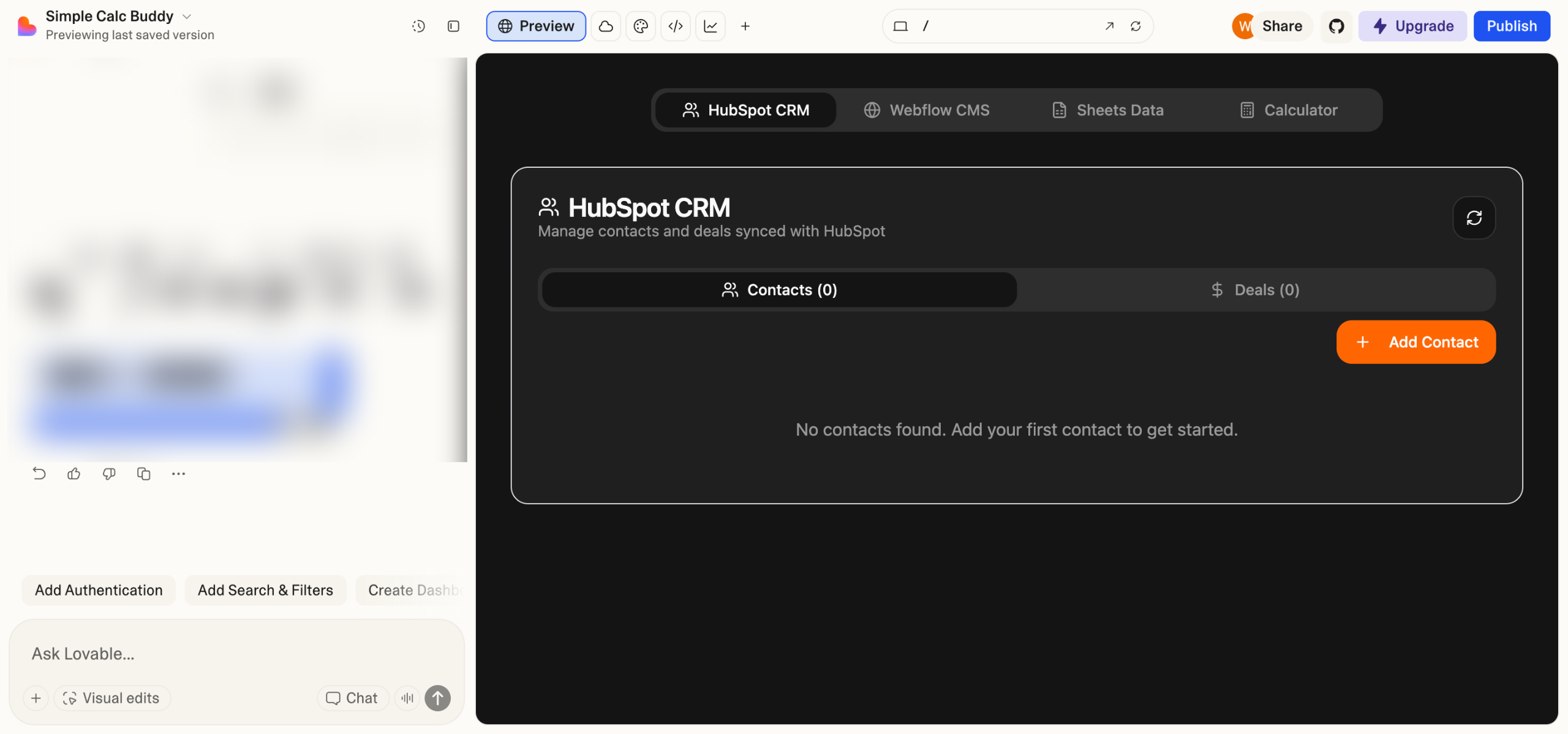Open the three-dot more options menu

pos(178,474)
